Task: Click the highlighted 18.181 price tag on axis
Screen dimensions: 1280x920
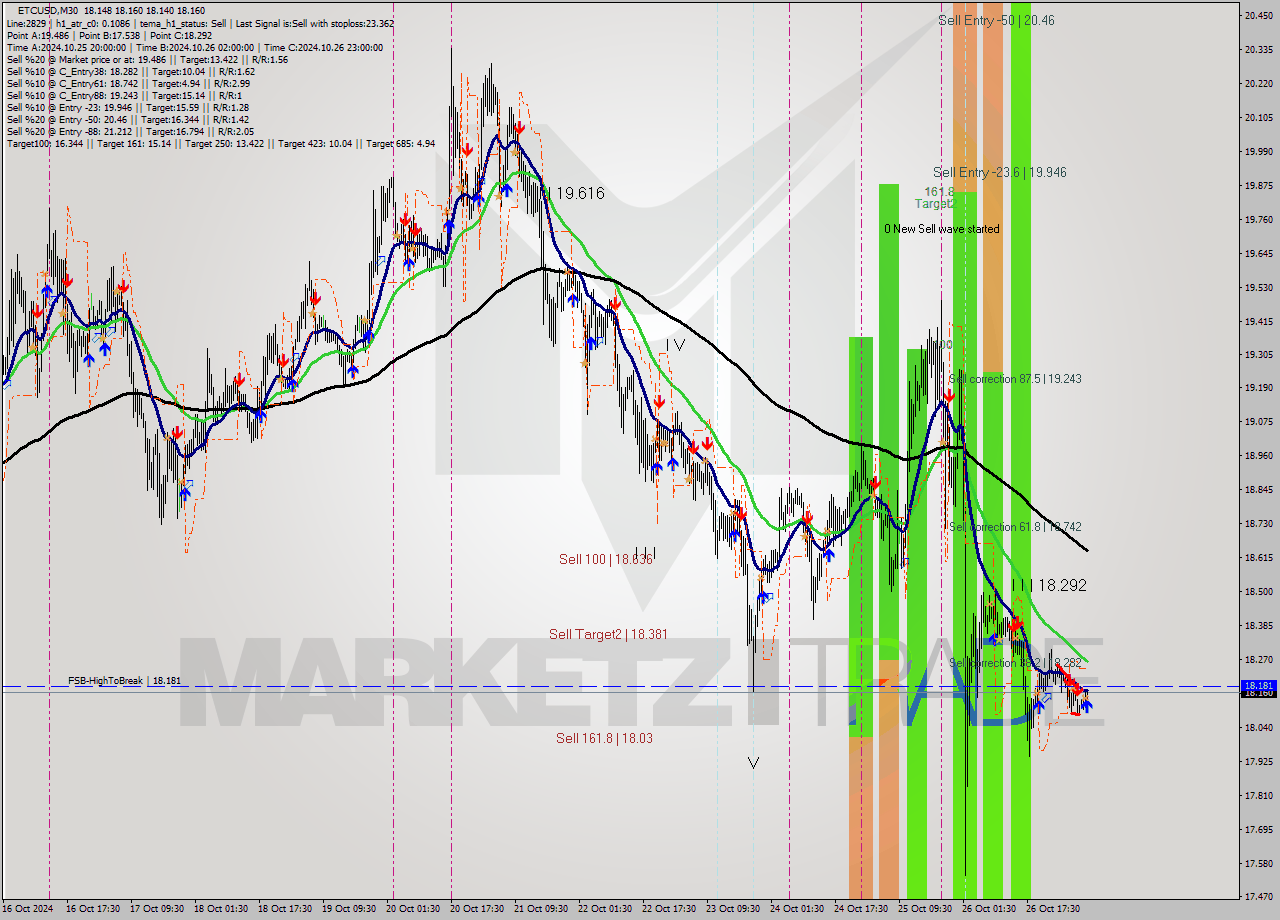Action: (x=1258, y=686)
